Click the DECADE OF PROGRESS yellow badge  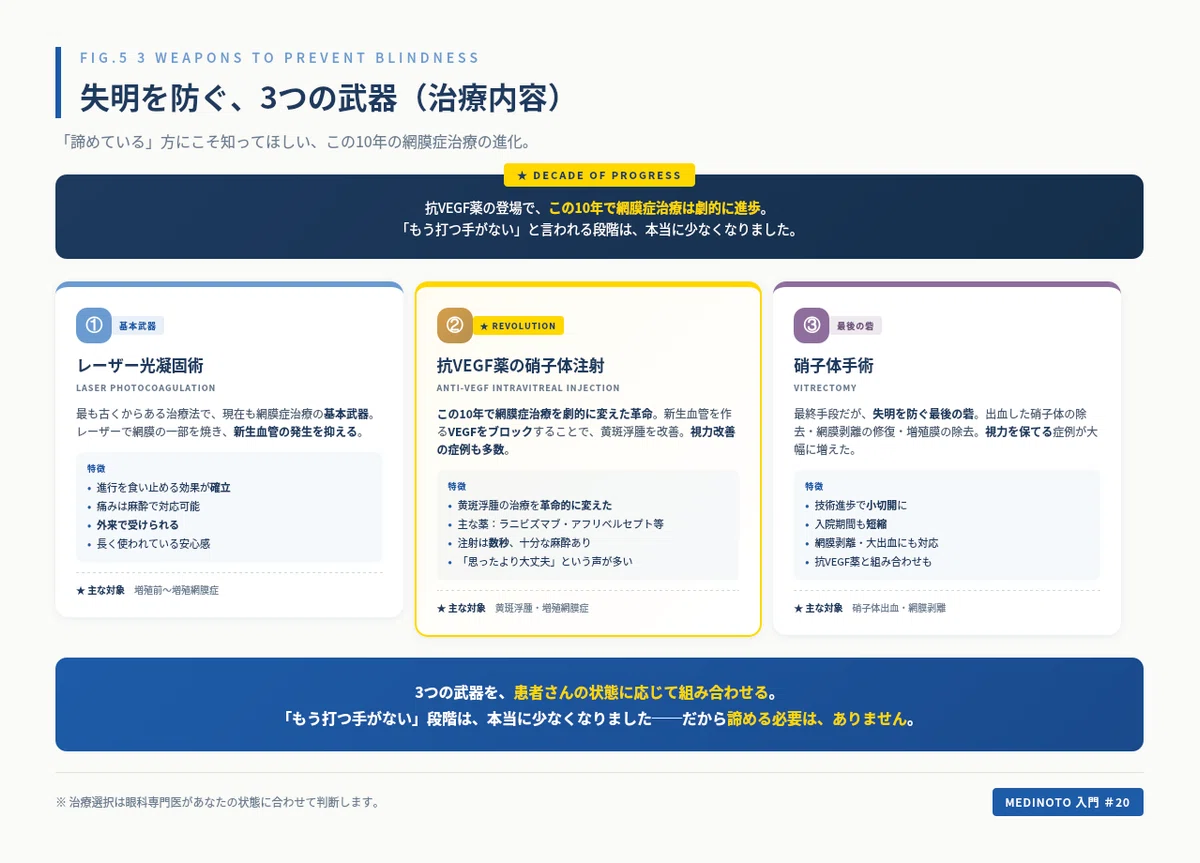(x=599, y=175)
